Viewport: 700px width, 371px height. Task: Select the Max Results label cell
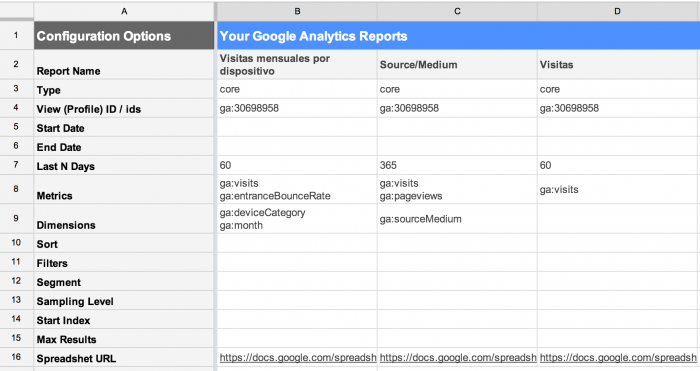coord(124,339)
